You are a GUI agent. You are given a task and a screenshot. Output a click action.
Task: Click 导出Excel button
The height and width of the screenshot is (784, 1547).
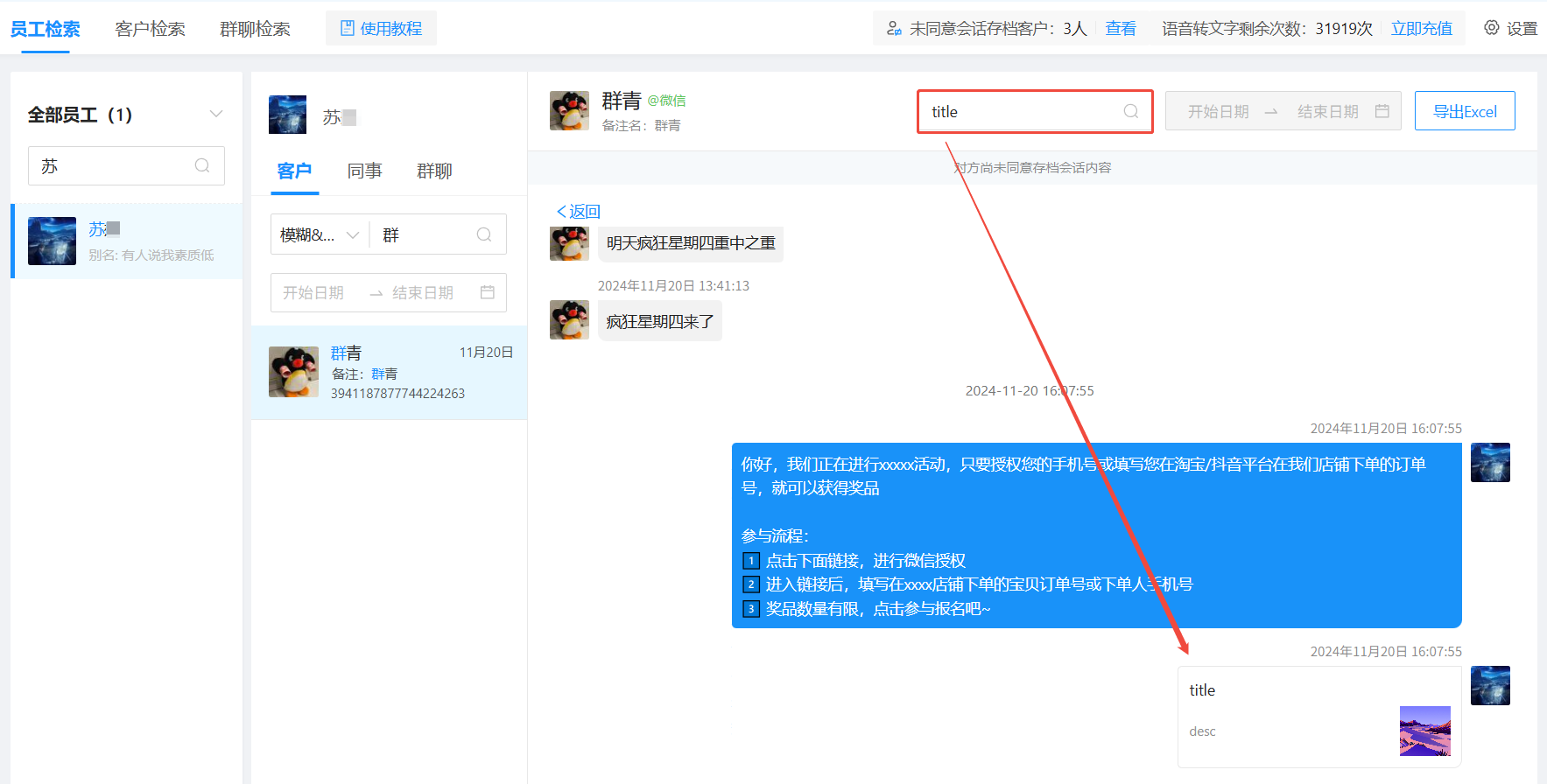pos(1464,111)
